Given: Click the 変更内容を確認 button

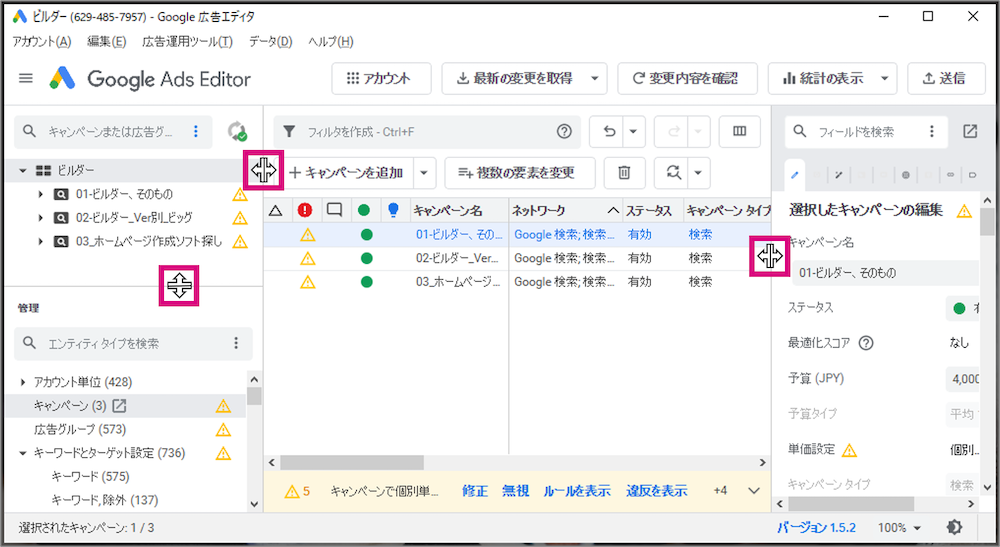Looking at the screenshot, I should click(688, 78).
